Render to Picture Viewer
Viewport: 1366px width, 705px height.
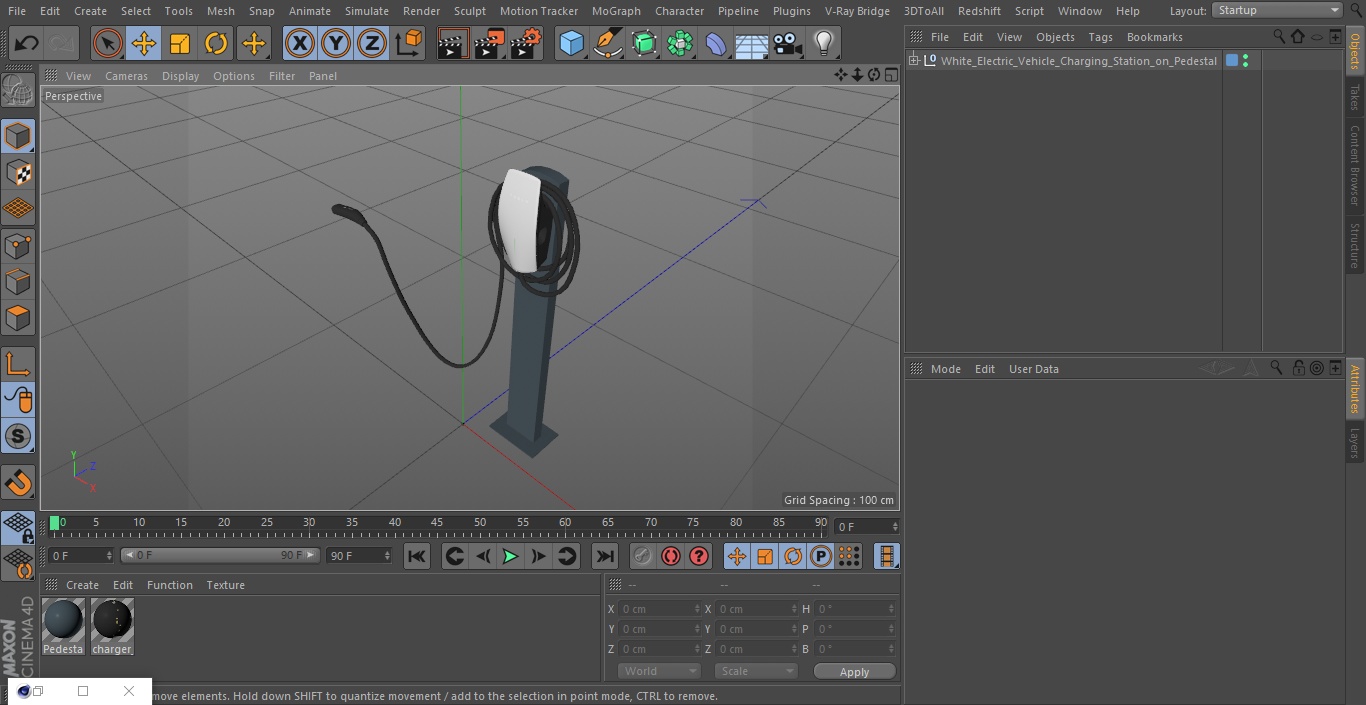point(489,43)
